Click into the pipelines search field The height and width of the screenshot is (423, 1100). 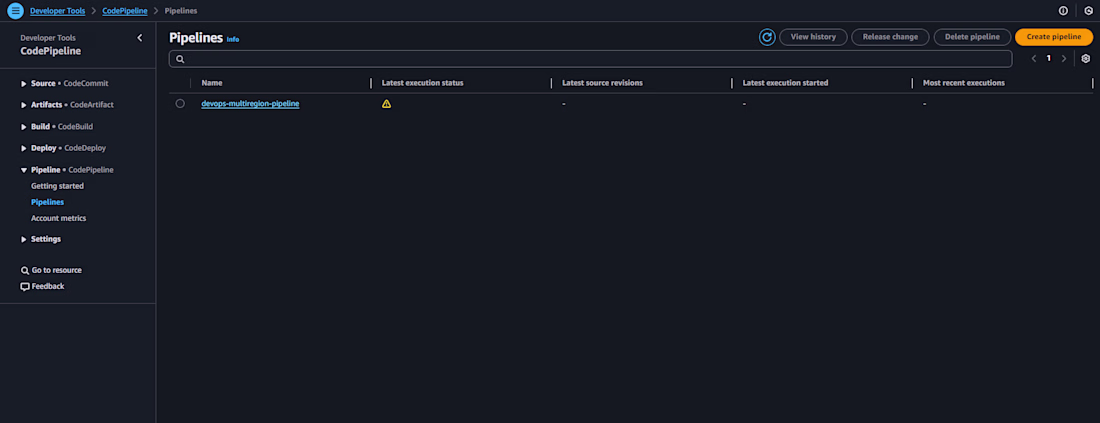click(591, 59)
